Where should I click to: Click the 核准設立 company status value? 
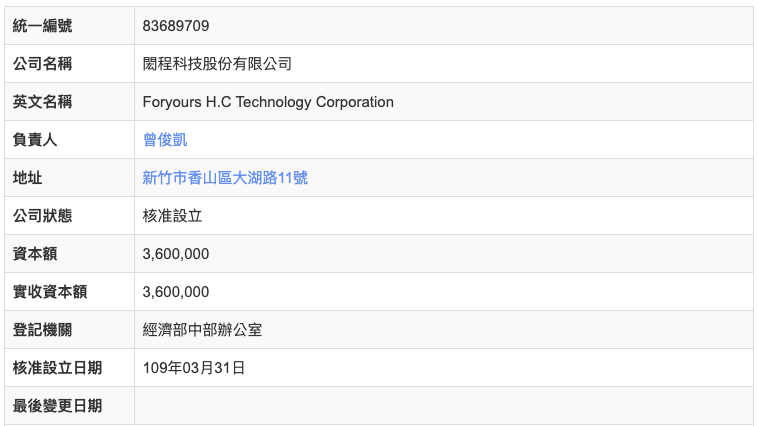[x=173, y=216]
